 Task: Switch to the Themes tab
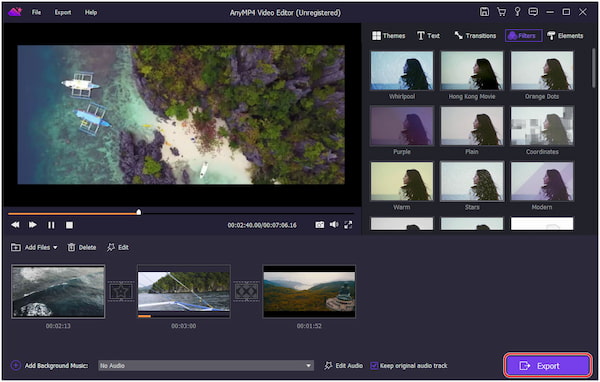(388, 36)
